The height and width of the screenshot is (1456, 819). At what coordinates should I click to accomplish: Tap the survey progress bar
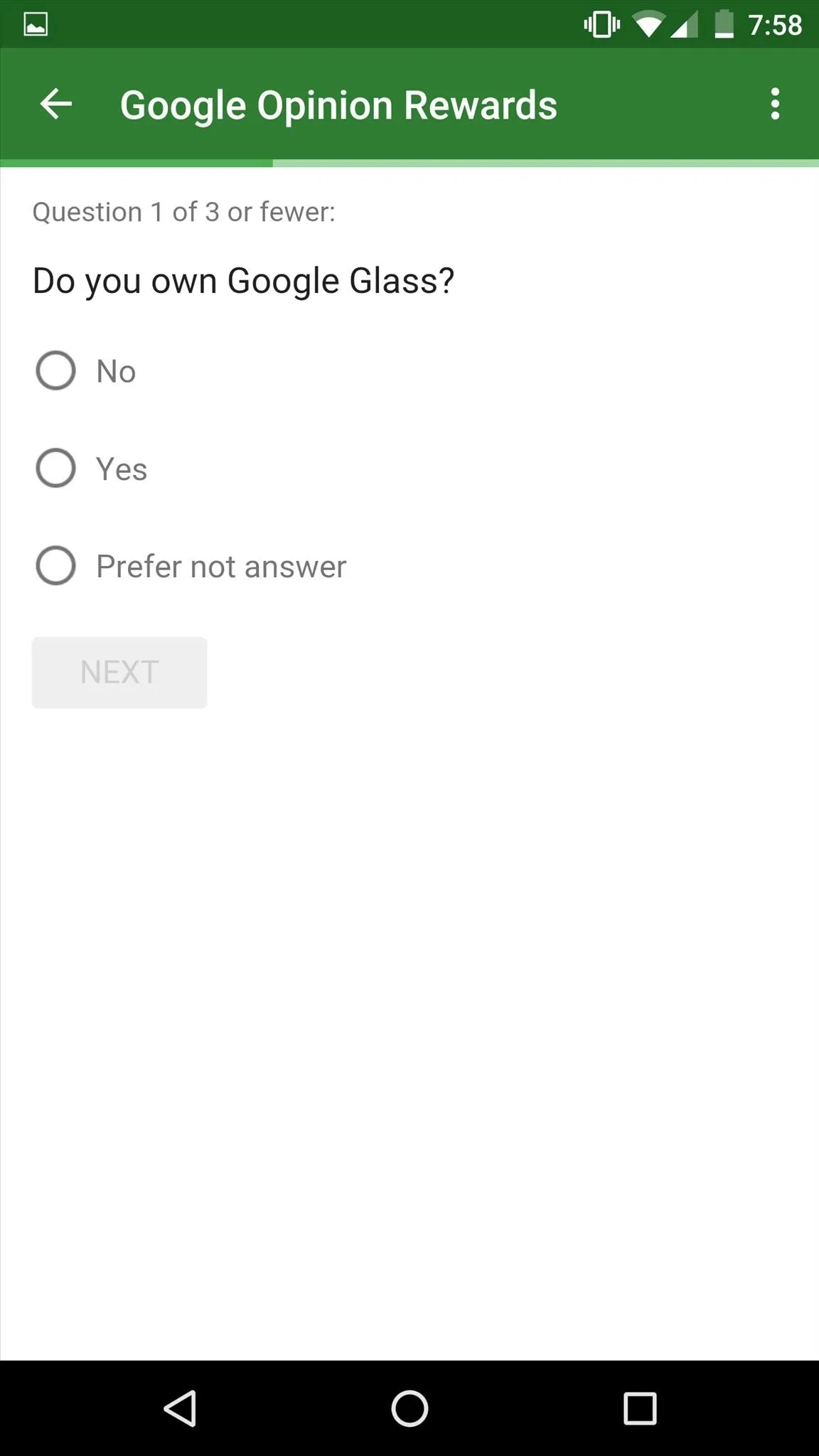pos(409,163)
